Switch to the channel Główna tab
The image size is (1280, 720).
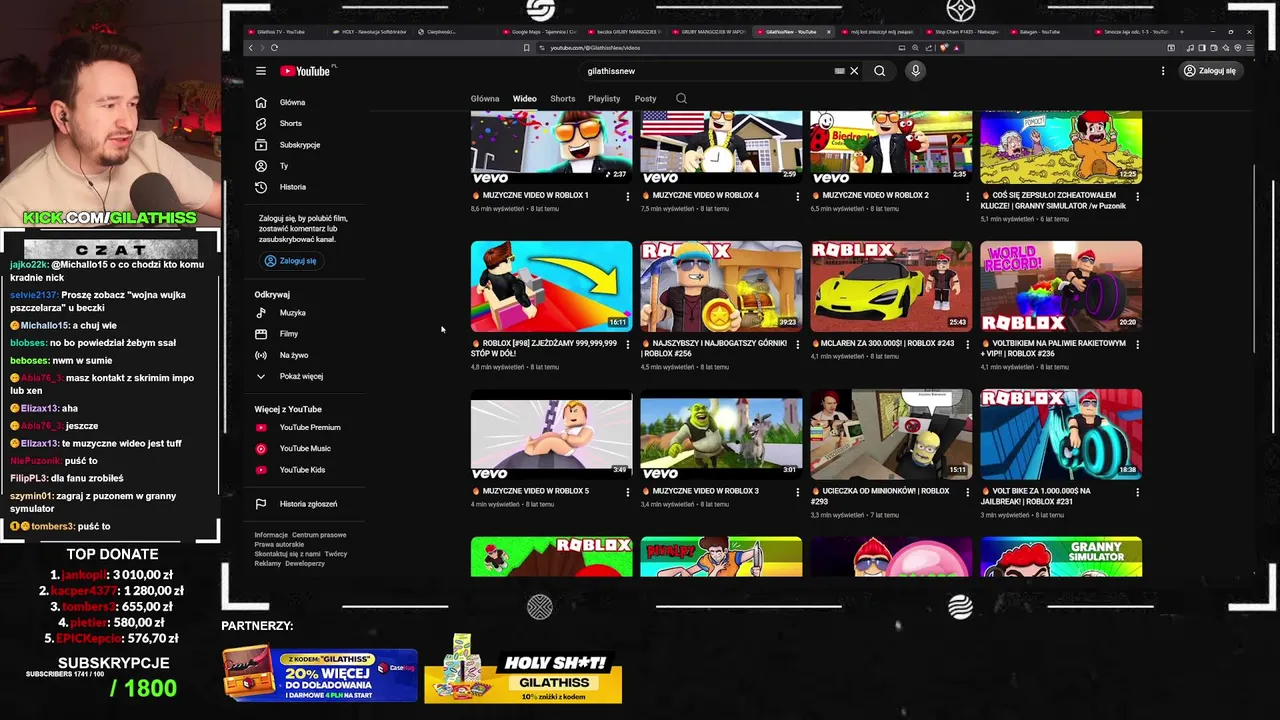485,99
